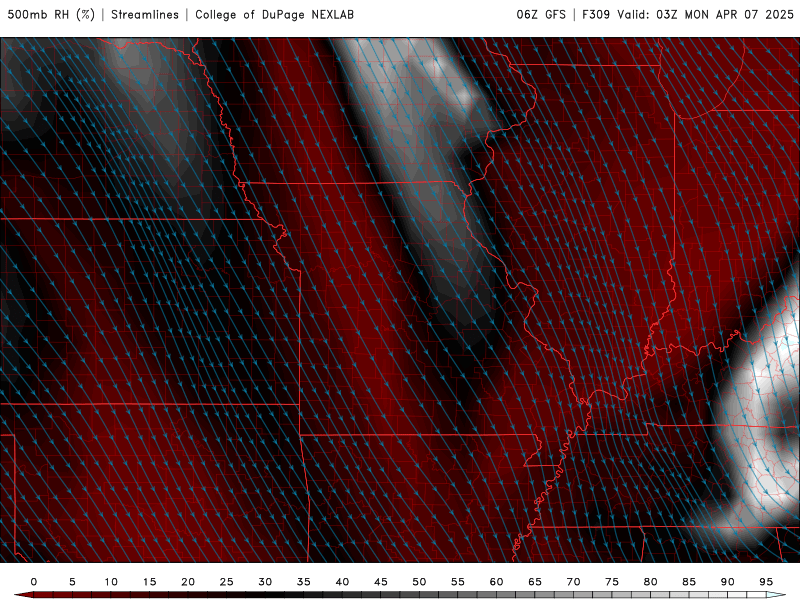Click the 'F309' forecast hour label
The height and width of the screenshot is (600, 800).
point(596,14)
